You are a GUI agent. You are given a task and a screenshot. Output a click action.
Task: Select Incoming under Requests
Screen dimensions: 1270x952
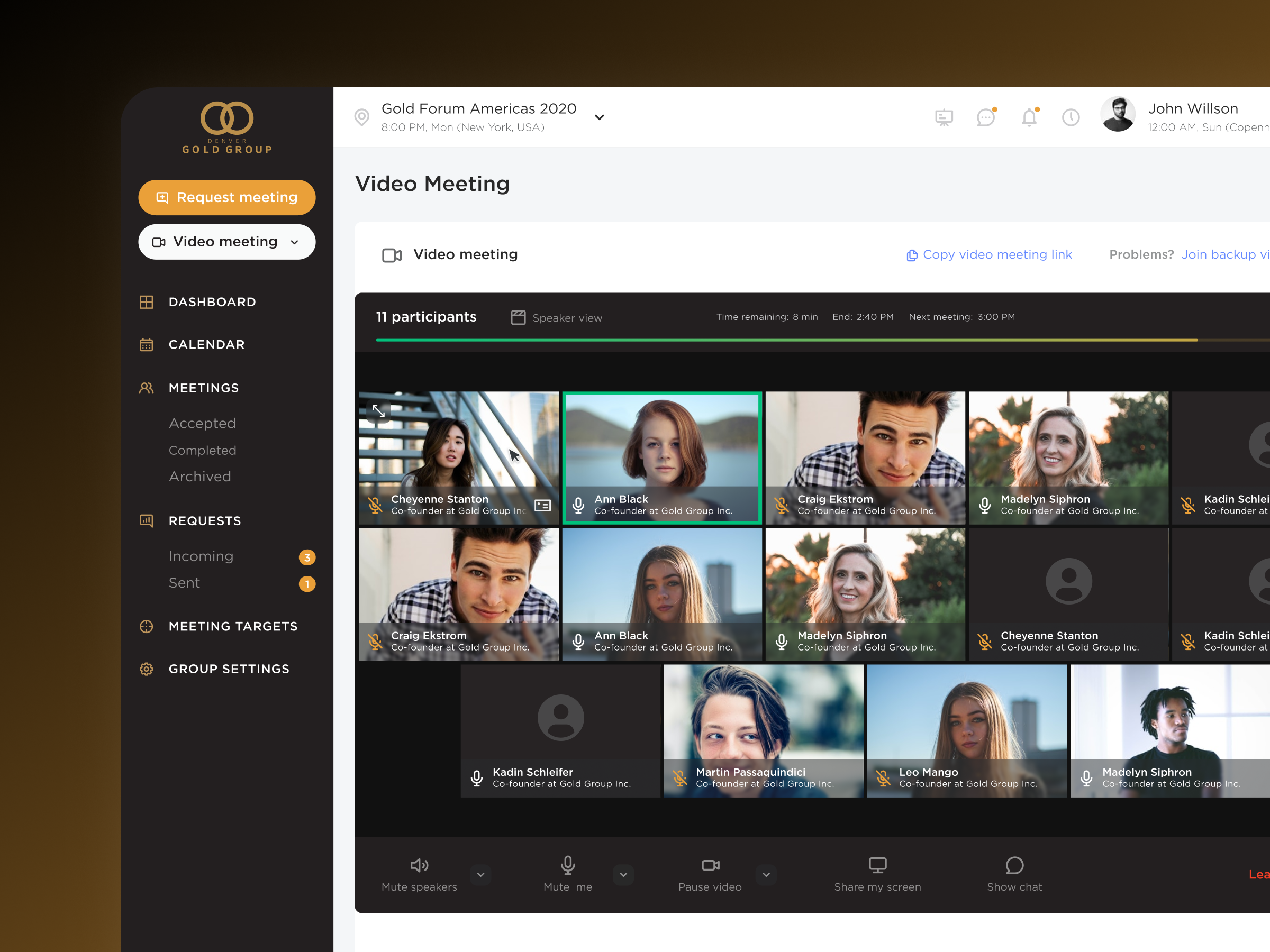tap(201, 556)
